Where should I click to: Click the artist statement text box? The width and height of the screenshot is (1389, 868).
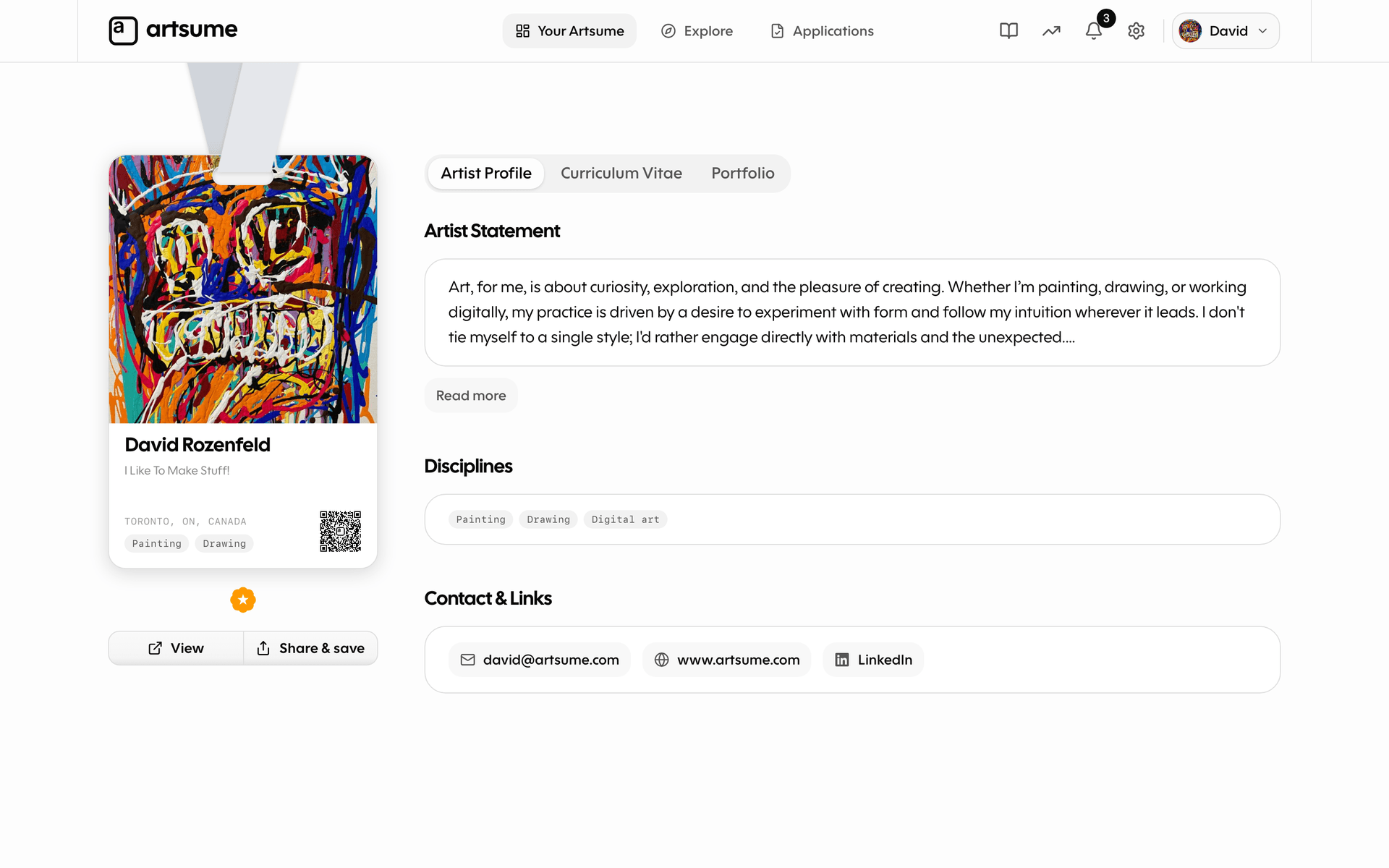pyautogui.click(x=852, y=312)
